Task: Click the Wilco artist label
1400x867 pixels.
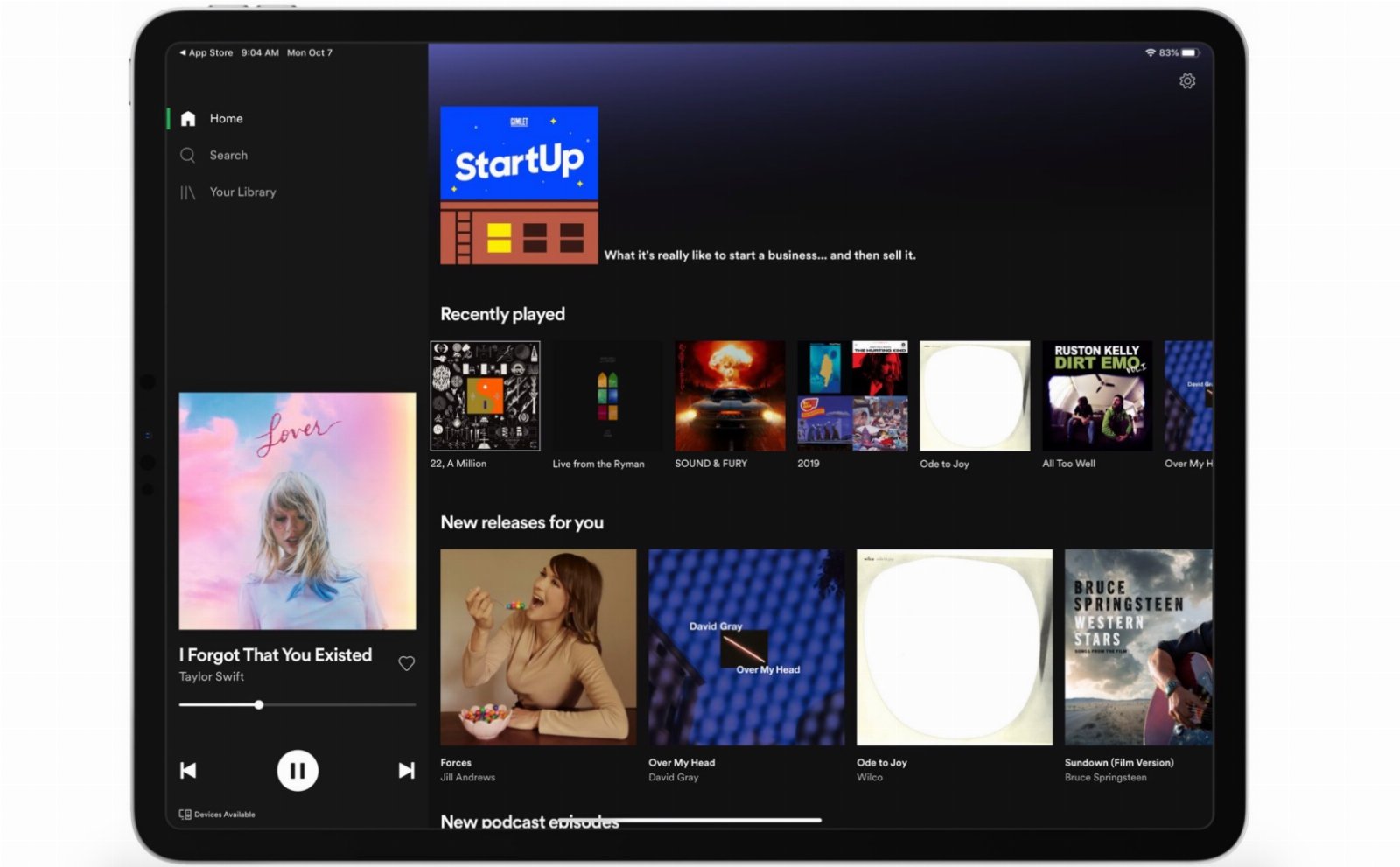Action: click(869, 778)
